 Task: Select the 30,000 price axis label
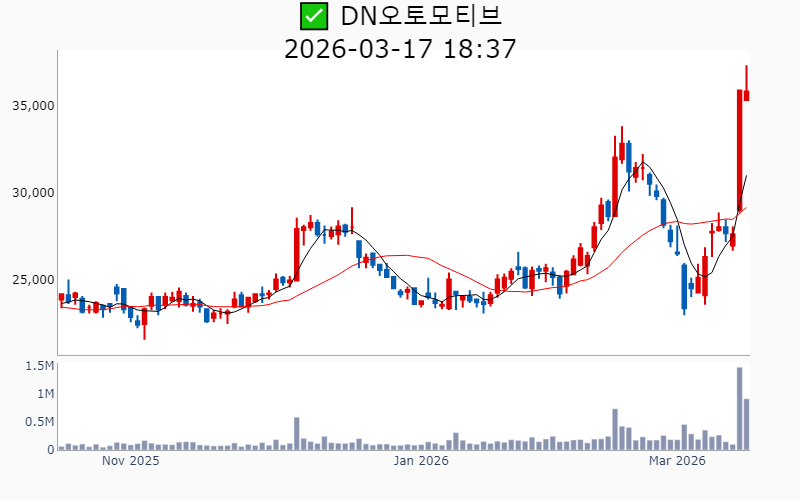click(x=32, y=192)
